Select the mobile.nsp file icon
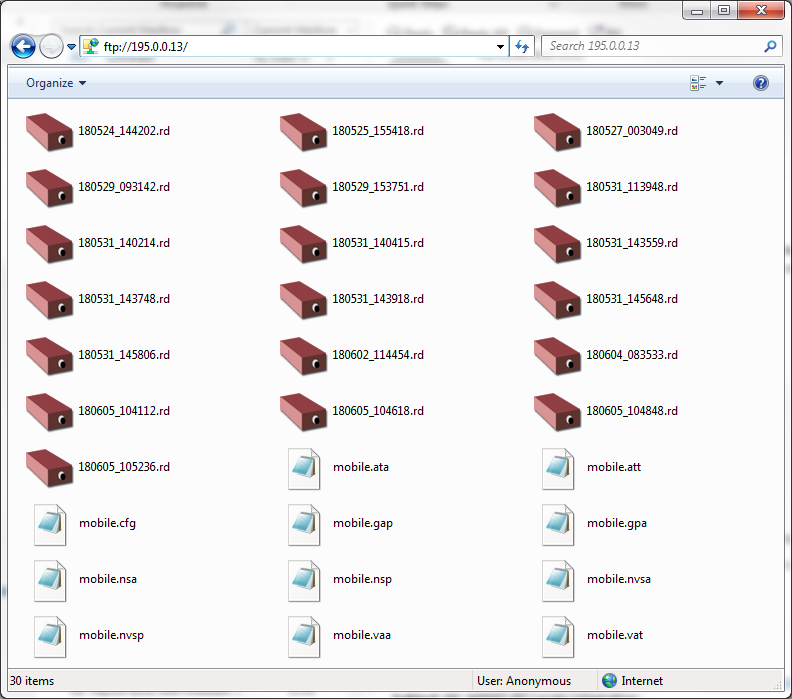The width and height of the screenshot is (792, 699). click(x=304, y=581)
